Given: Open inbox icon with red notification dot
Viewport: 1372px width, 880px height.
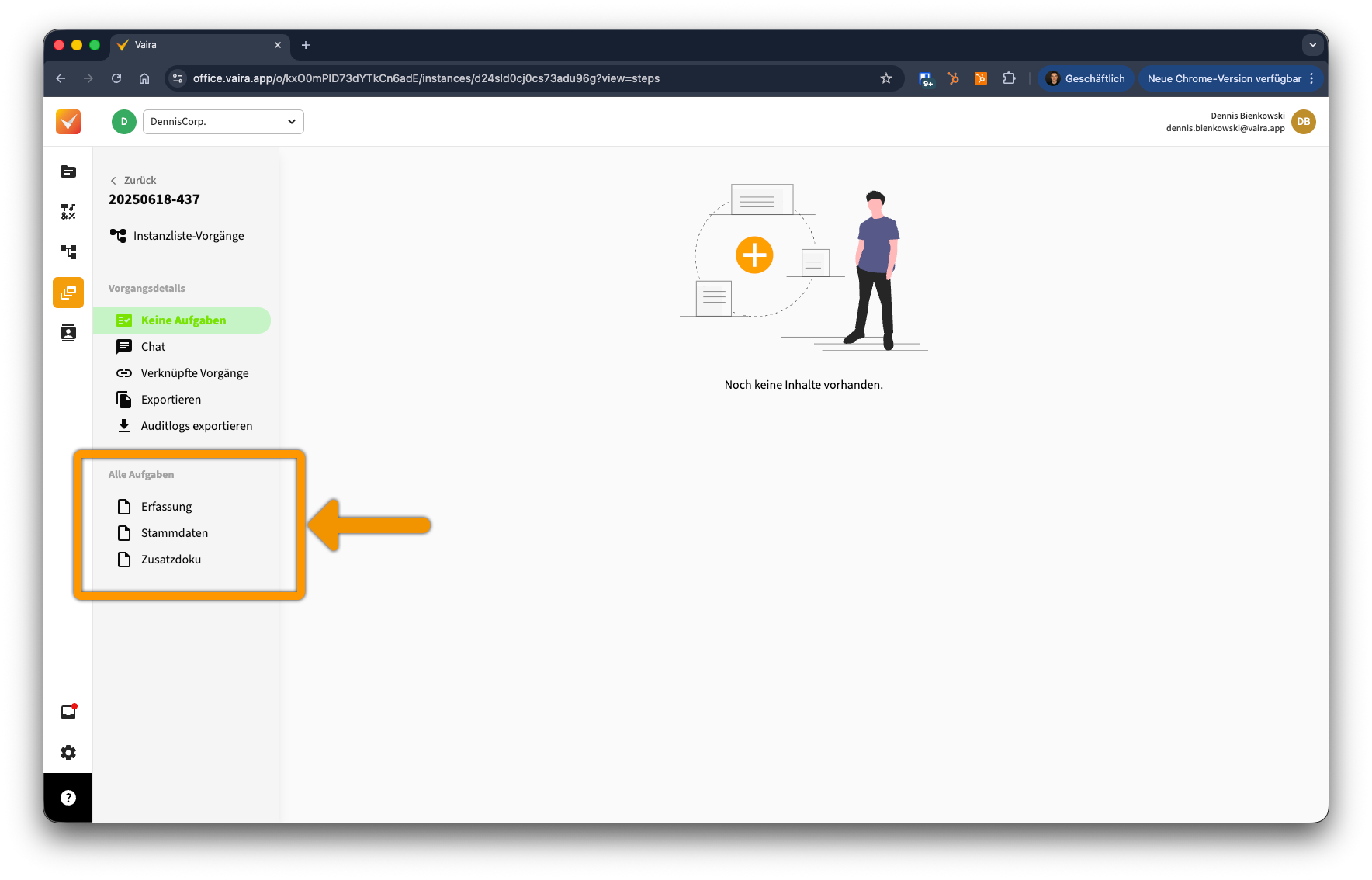Looking at the screenshot, I should point(68,712).
